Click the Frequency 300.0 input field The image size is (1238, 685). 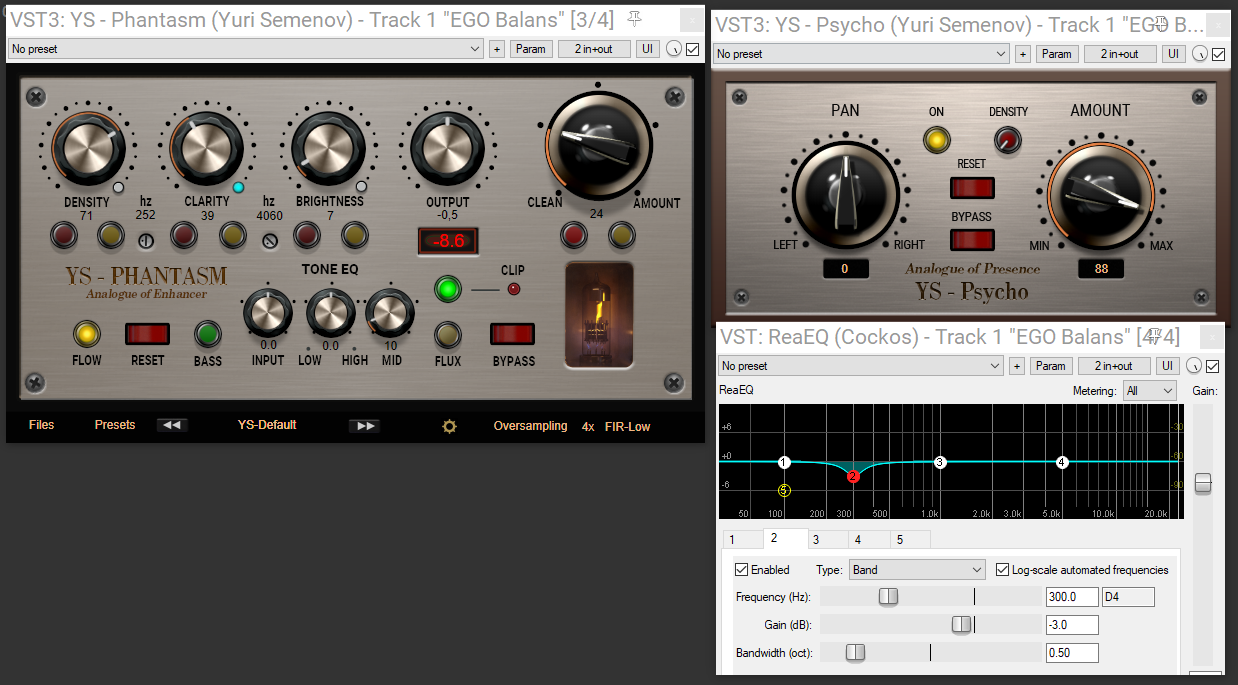(1072, 597)
